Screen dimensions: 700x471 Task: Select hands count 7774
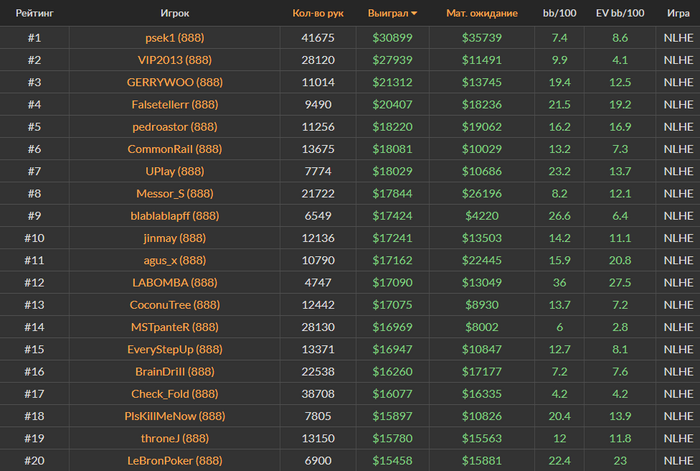click(x=318, y=171)
